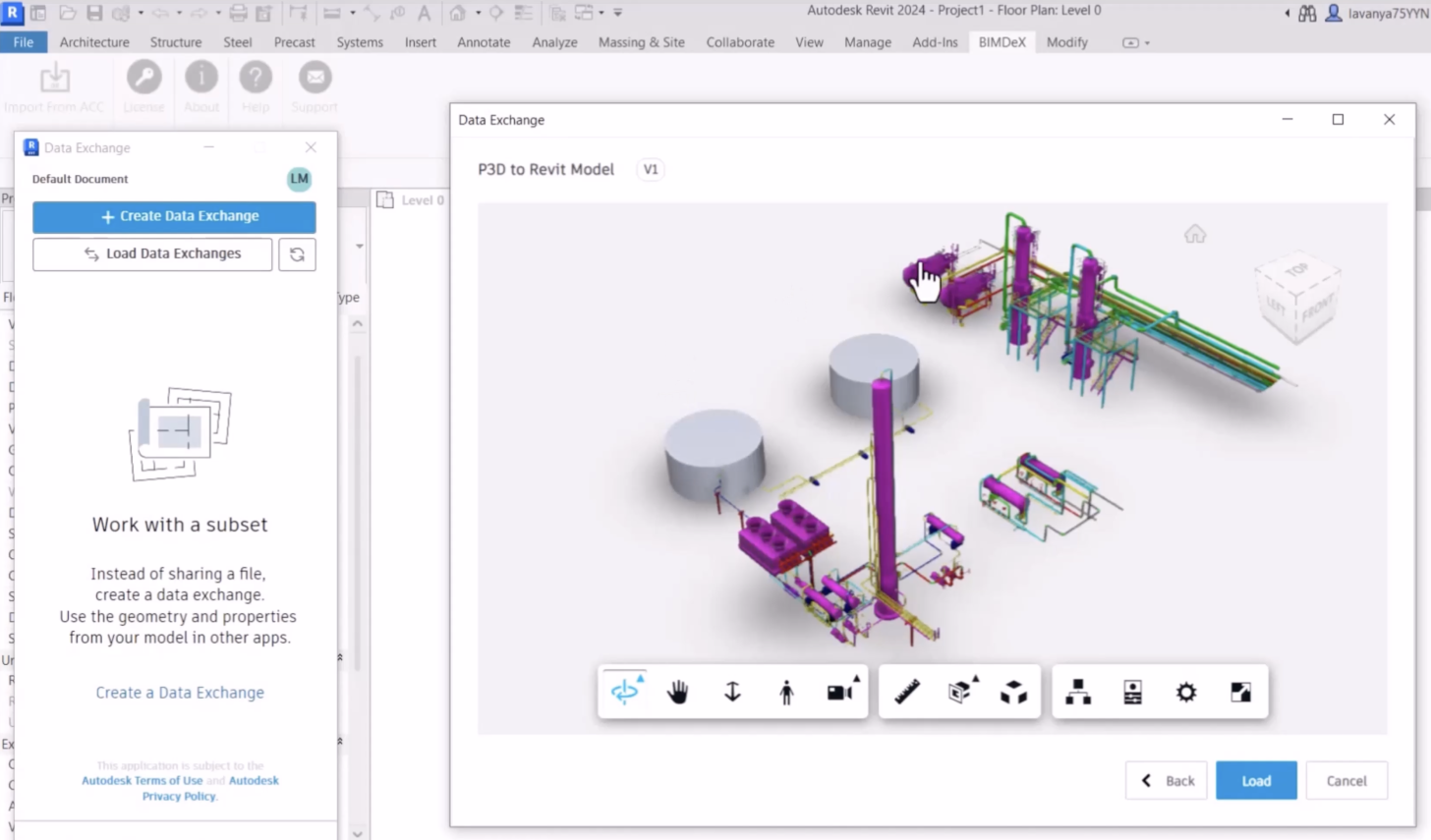Activate the Pan hand tool
This screenshot has width=1431, height=840.
click(678, 692)
